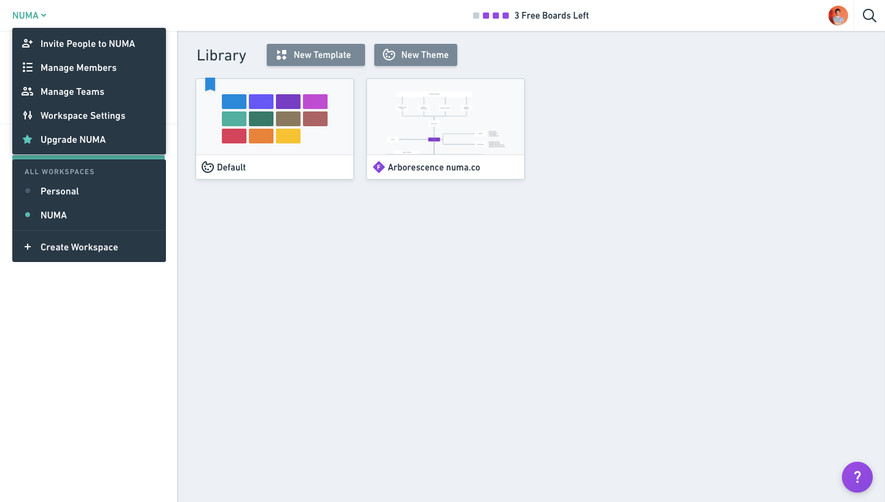Click the Manage Teams people icon
Image resolution: width=885 pixels, height=502 pixels.
(x=27, y=91)
